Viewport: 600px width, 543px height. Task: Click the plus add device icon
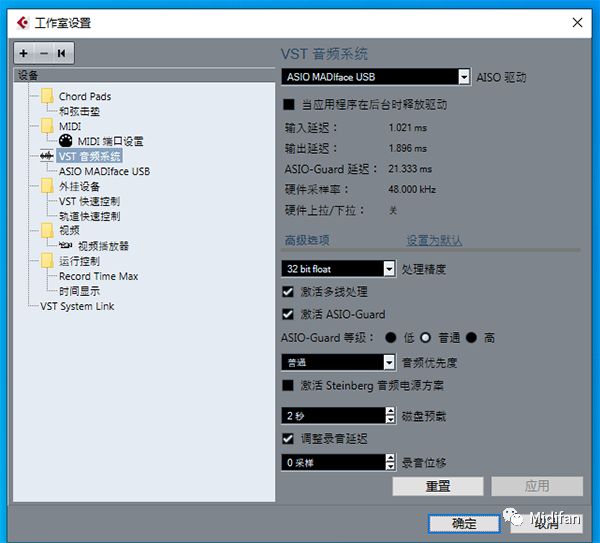point(24,53)
